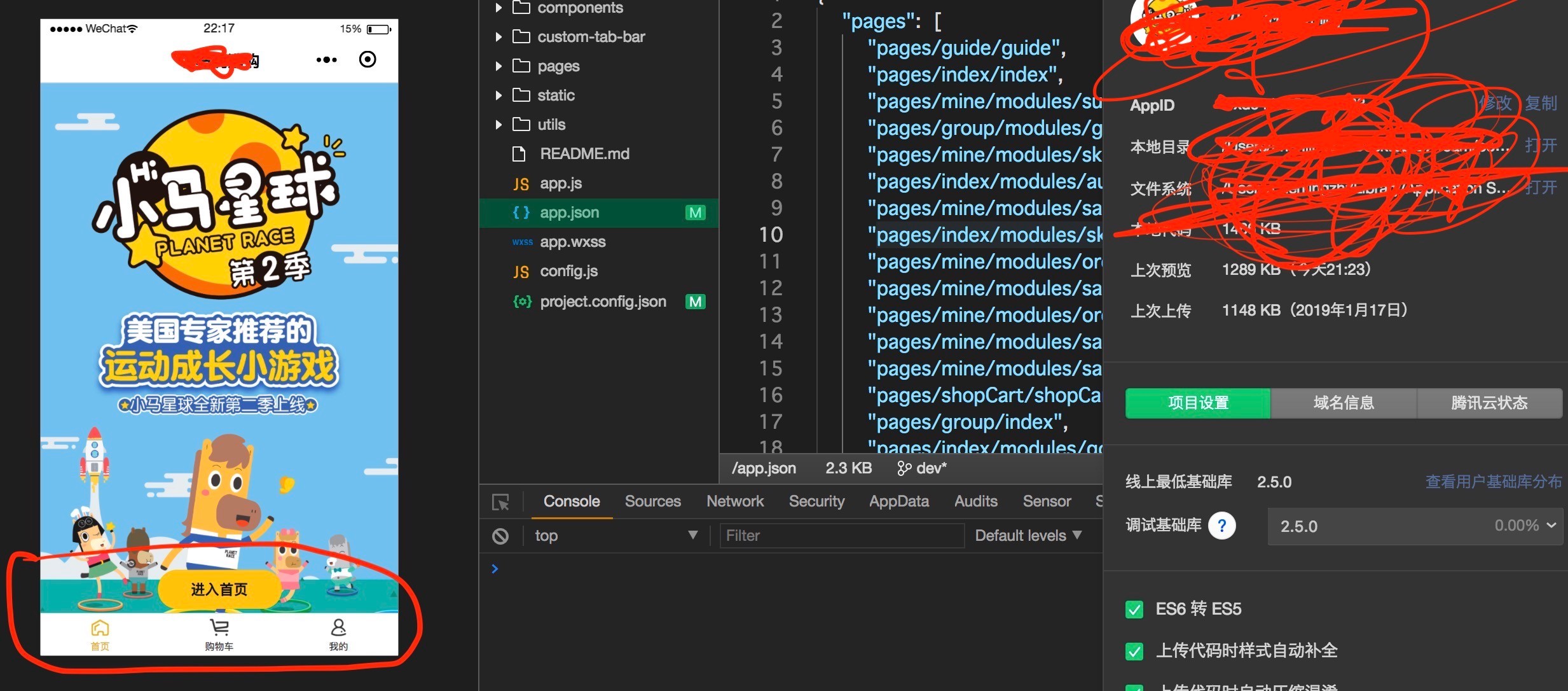Expand the utils folder
Screen dimensions: 1568x691
tap(499, 125)
